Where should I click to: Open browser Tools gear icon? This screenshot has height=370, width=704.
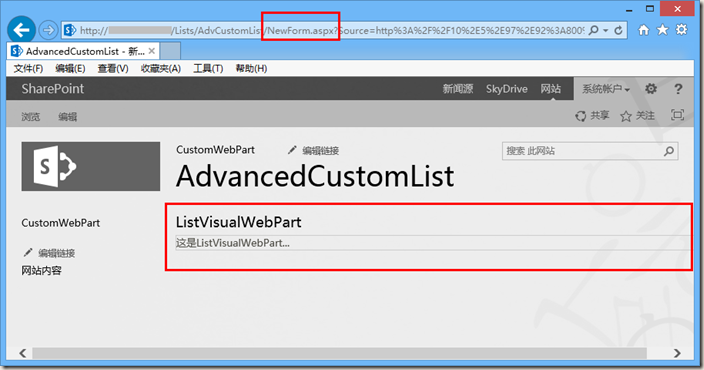click(681, 30)
